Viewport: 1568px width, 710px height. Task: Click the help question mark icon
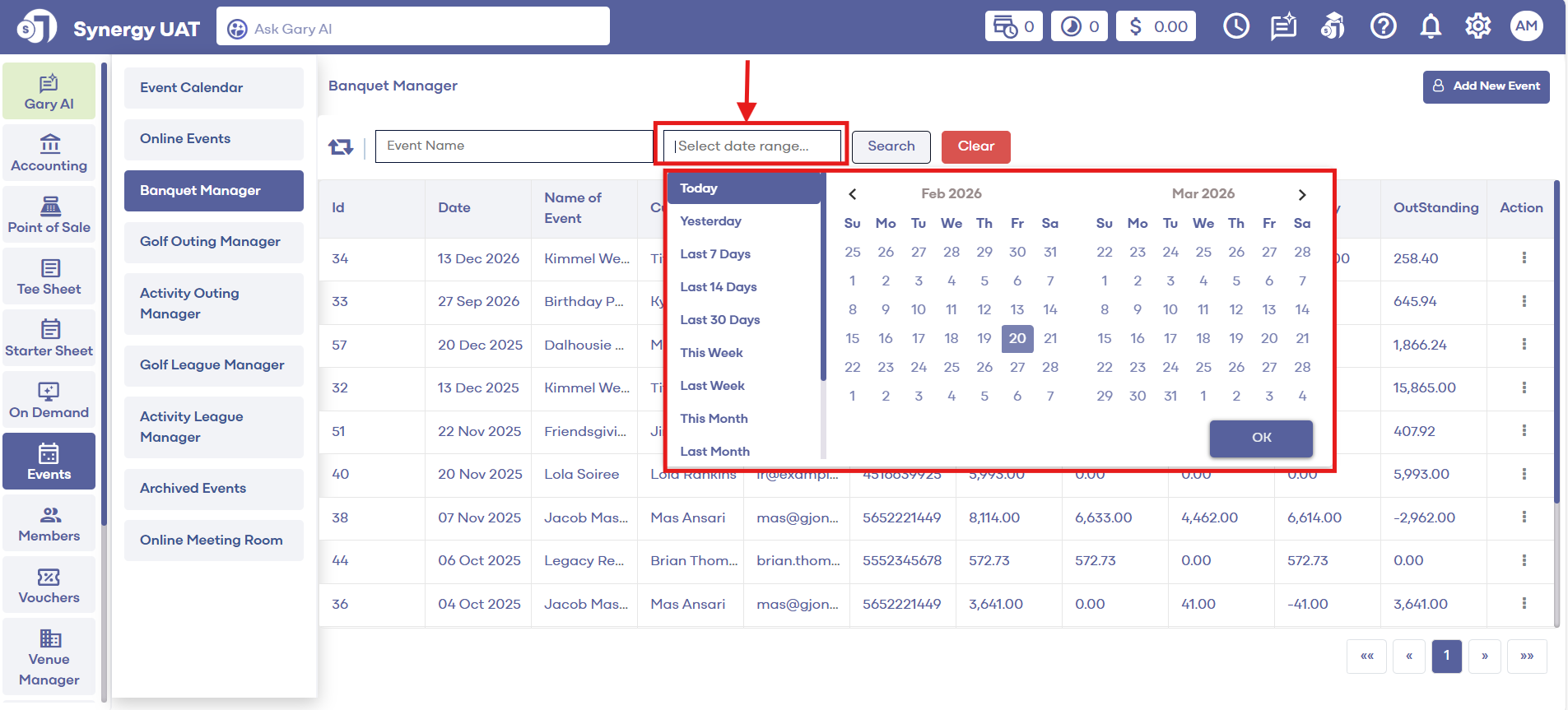click(x=1383, y=27)
